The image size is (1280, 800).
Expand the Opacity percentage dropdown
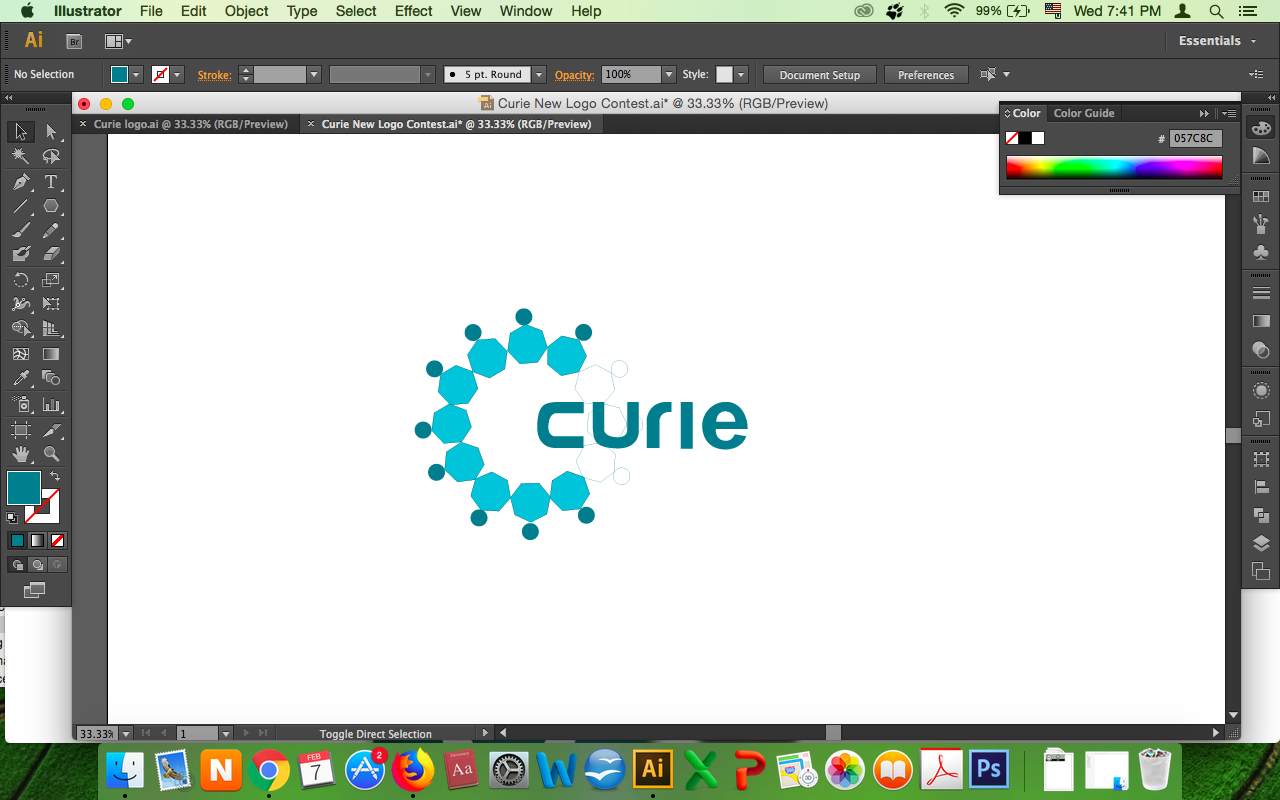pyautogui.click(x=668, y=75)
